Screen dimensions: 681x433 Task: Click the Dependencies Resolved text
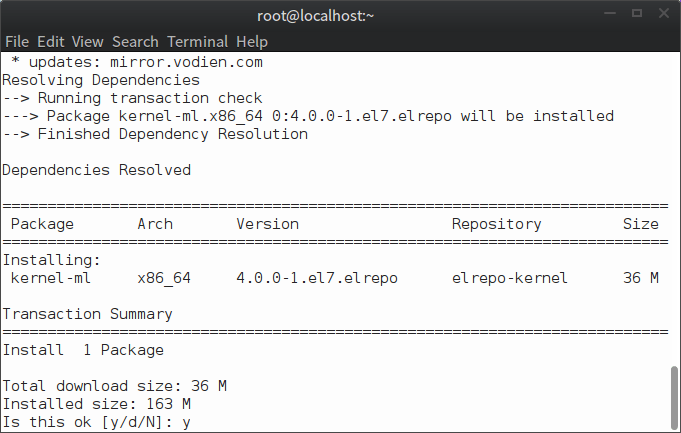click(96, 170)
